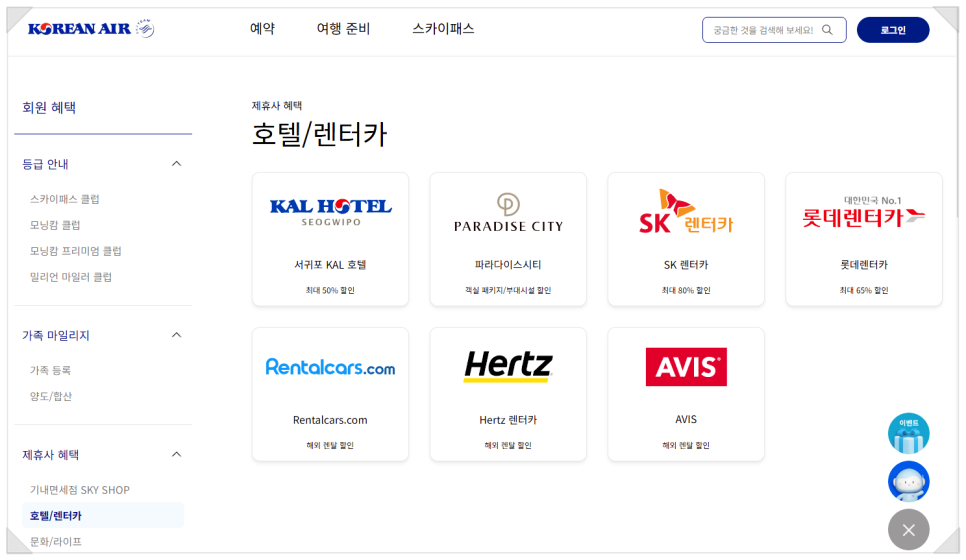Screen dimensions: 966x560
Task: Collapse the 가족 마일리지 section
Action: (176, 335)
